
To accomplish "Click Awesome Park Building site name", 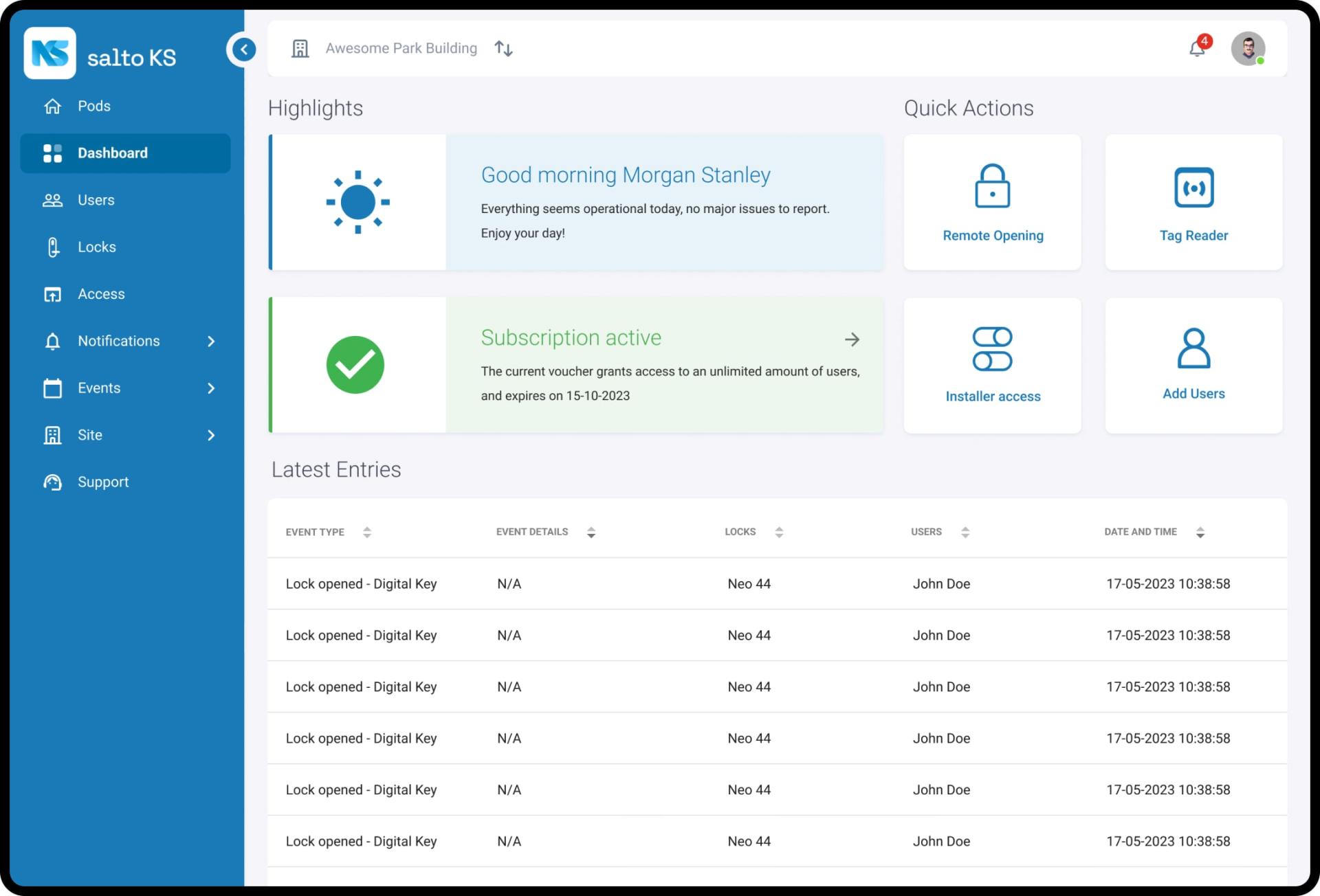I will pyautogui.click(x=401, y=49).
